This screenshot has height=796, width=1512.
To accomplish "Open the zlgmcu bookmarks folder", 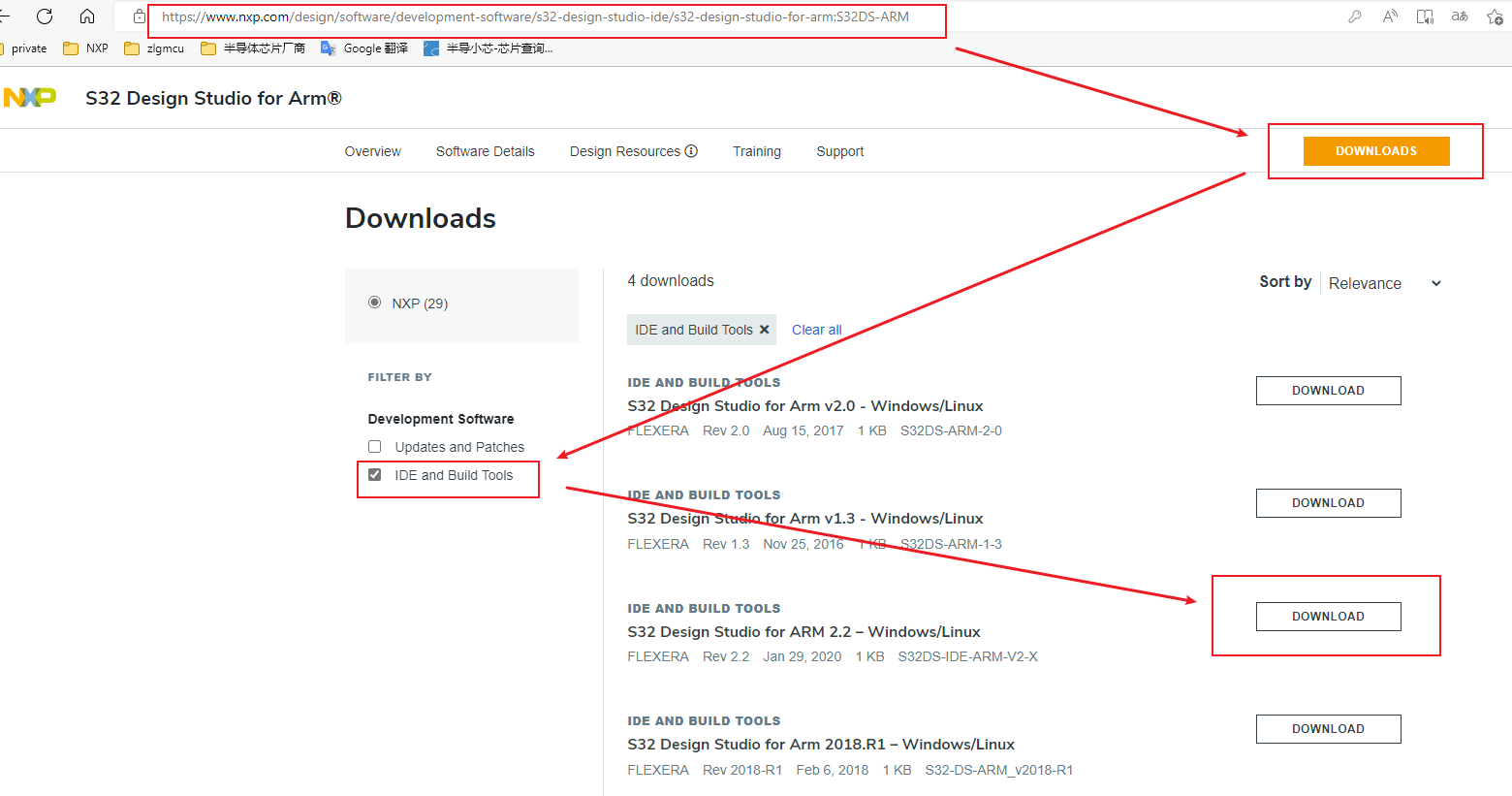I will 154,48.
